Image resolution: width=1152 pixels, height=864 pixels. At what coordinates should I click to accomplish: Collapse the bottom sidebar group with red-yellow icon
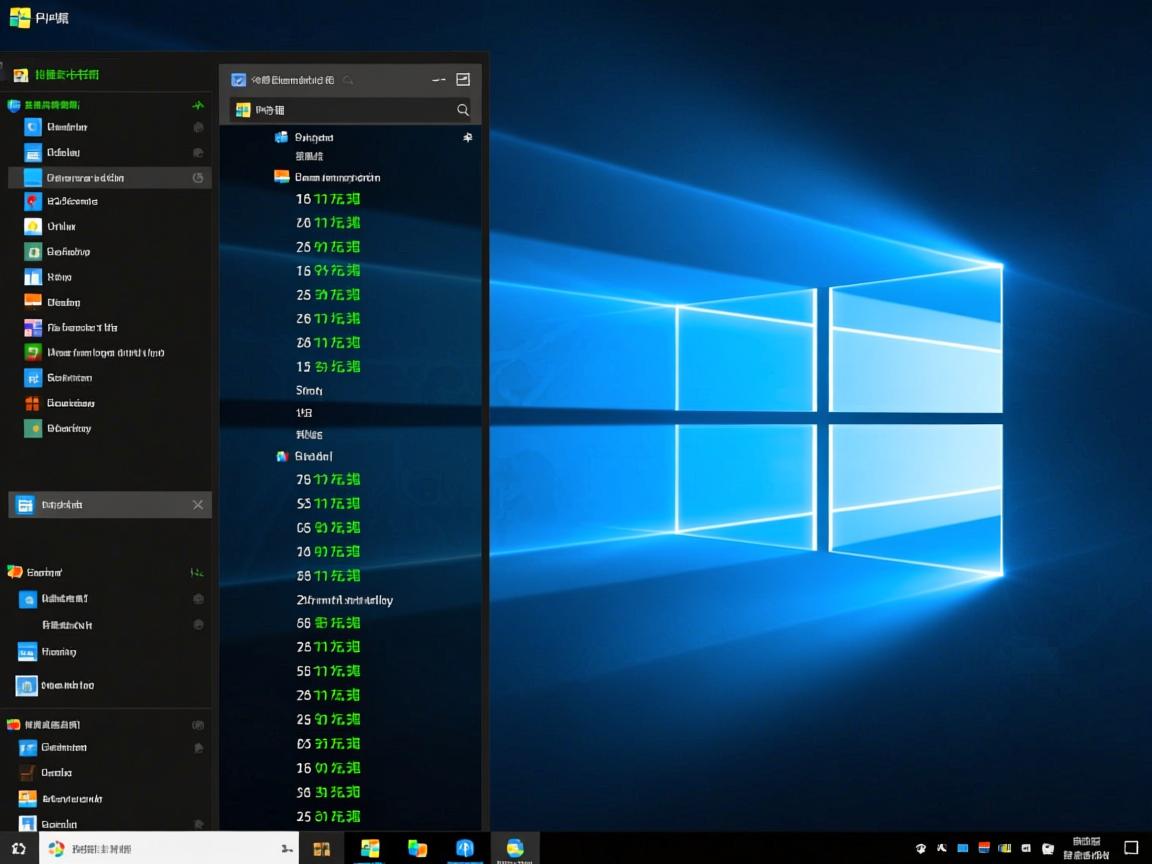15,724
